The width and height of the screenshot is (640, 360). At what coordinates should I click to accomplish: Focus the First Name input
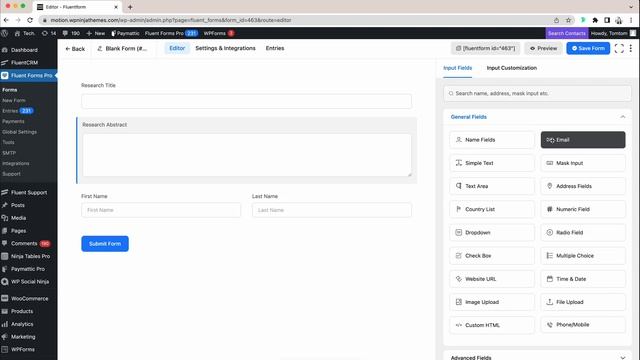coord(161,210)
